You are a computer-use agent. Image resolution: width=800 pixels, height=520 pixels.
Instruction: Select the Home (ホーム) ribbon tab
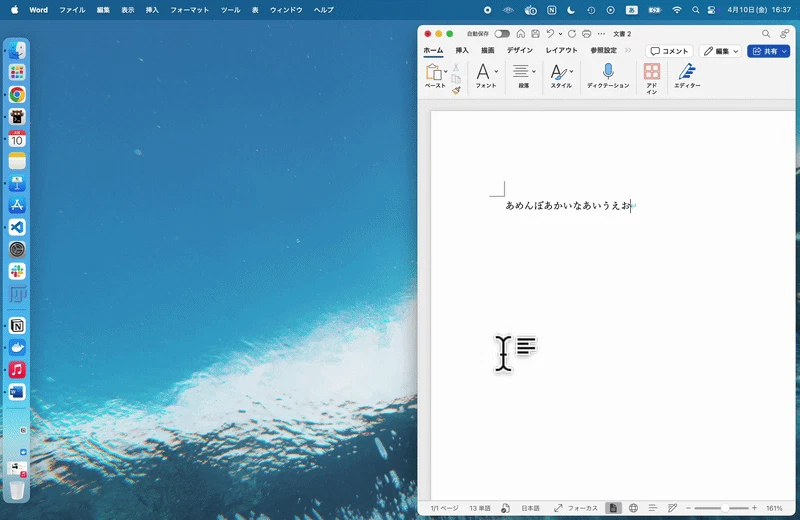433,50
